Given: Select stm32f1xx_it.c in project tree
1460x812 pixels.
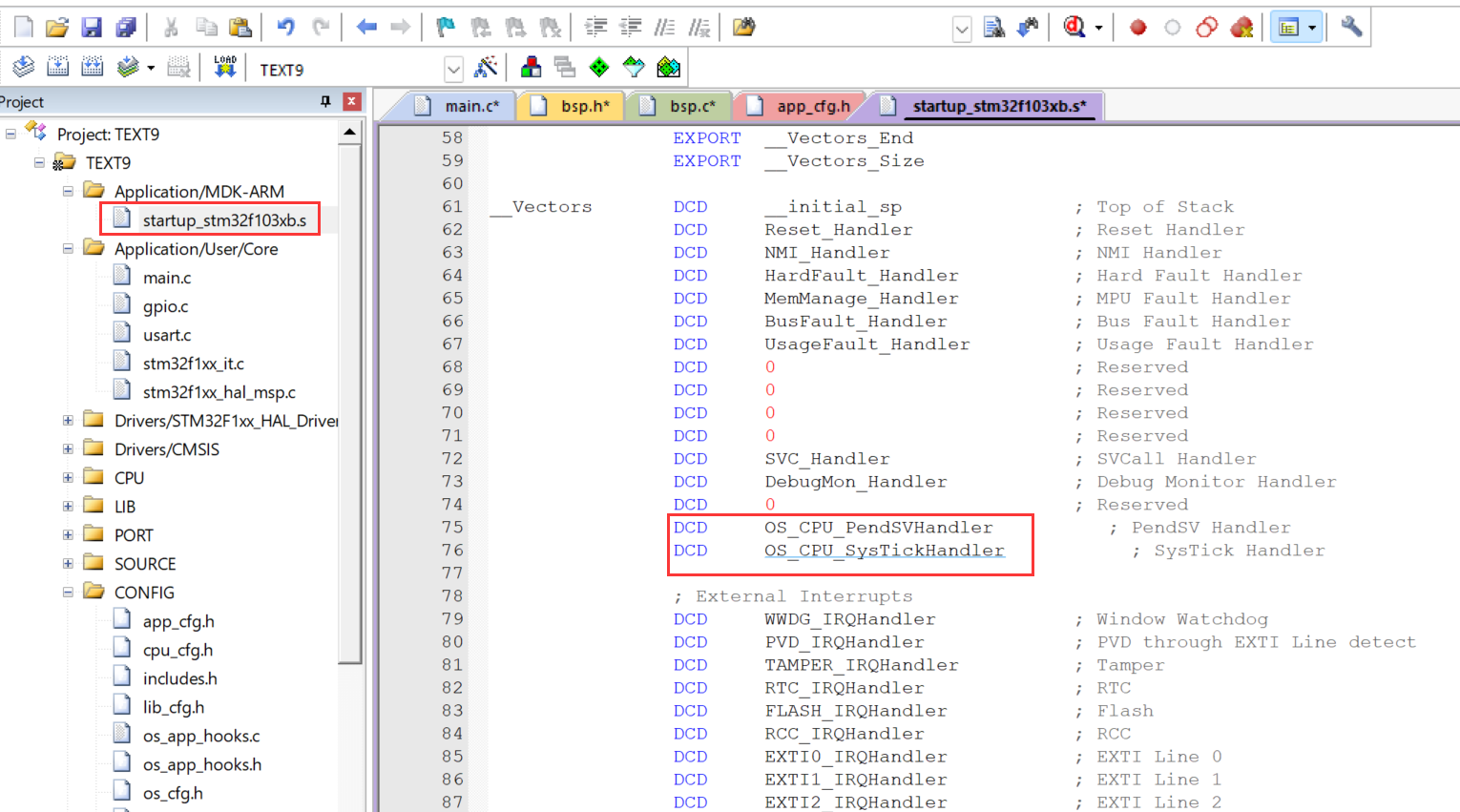Looking at the screenshot, I should [193, 364].
